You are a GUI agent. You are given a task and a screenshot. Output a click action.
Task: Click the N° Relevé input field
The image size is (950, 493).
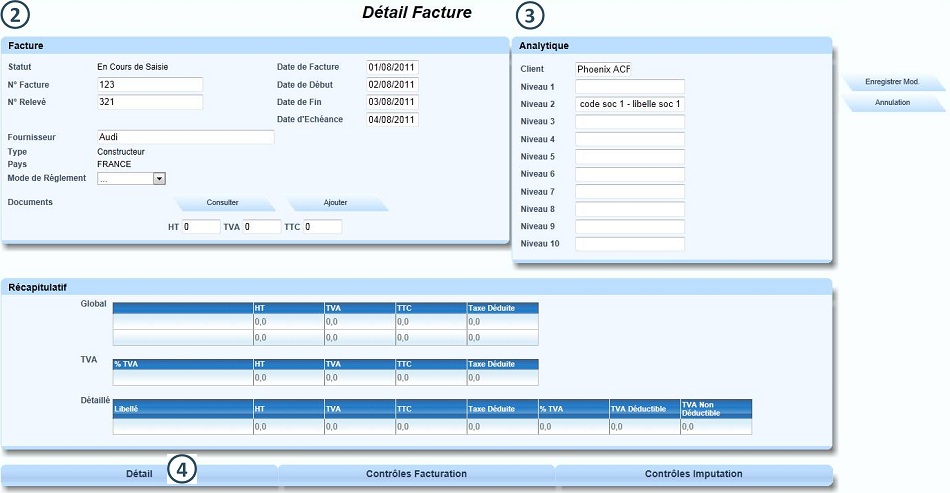[150, 102]
